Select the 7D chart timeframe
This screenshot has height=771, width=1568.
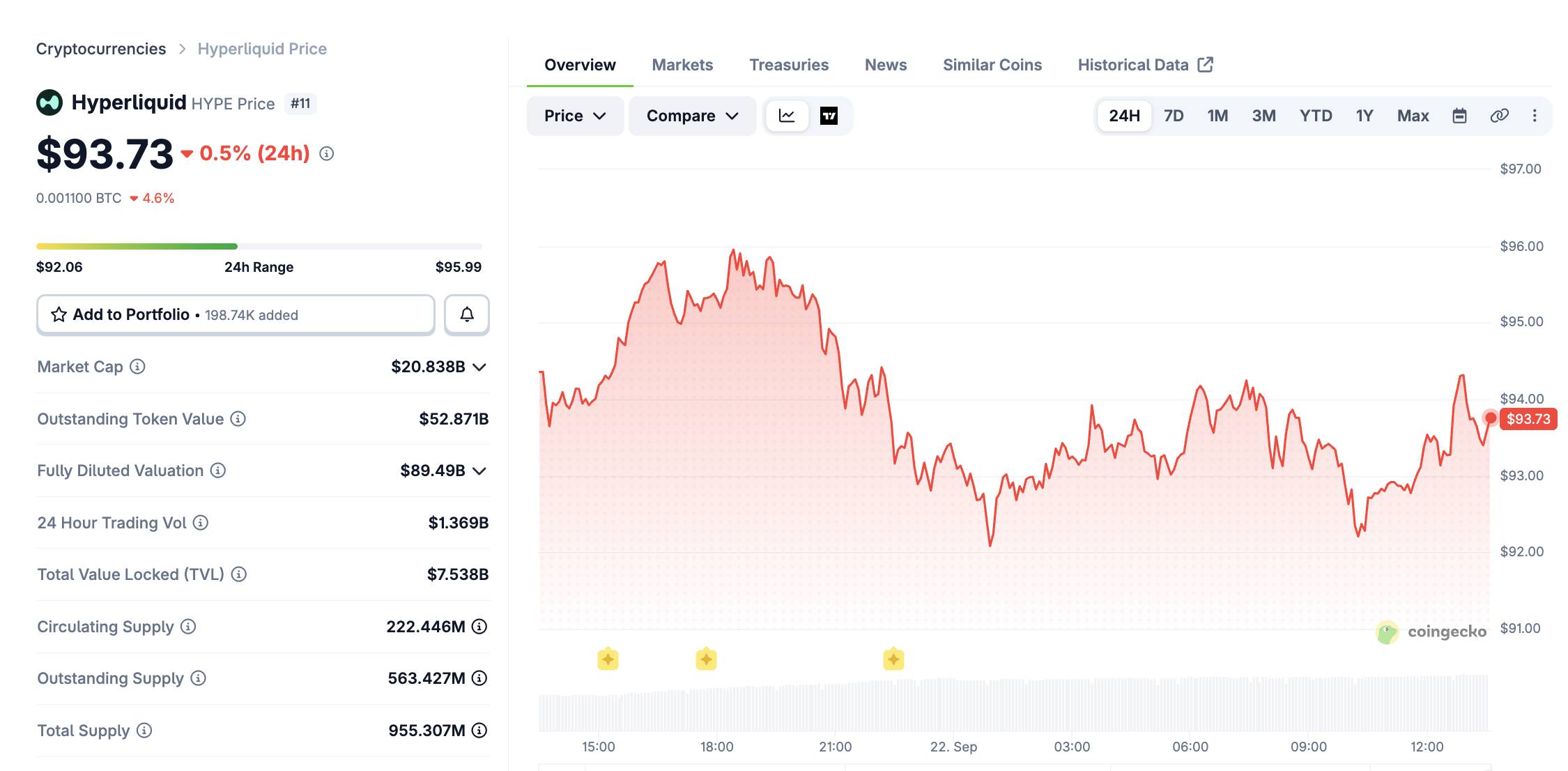(1174, 116)
